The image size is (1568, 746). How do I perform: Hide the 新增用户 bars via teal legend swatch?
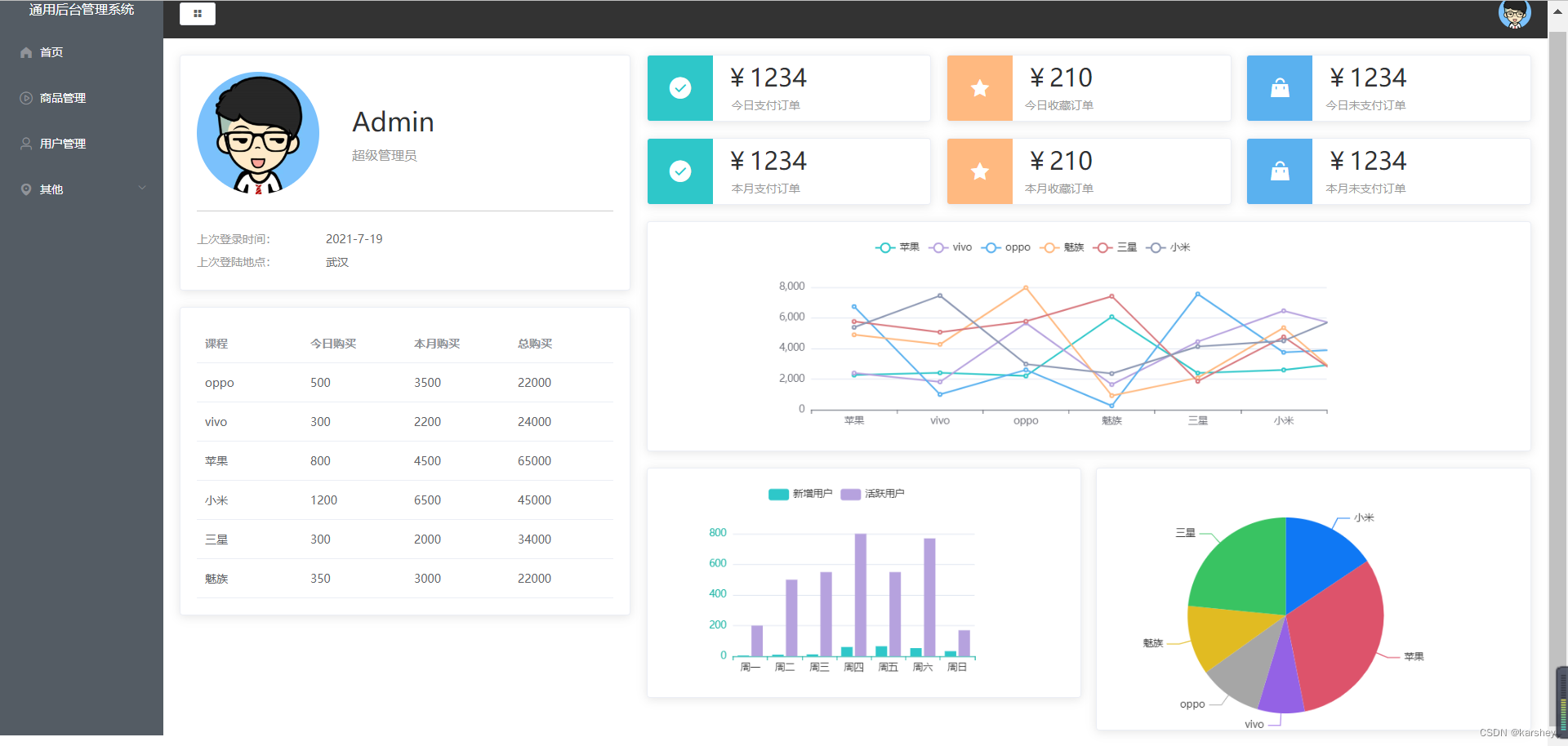[778, 494]
